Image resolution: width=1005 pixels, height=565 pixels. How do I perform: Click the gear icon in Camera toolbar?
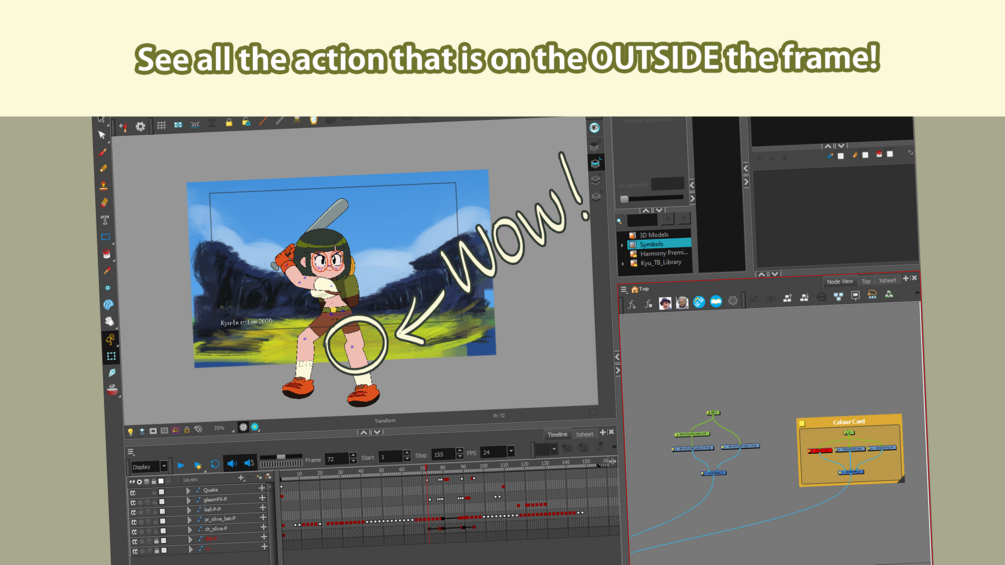click(x=140, y=126)
